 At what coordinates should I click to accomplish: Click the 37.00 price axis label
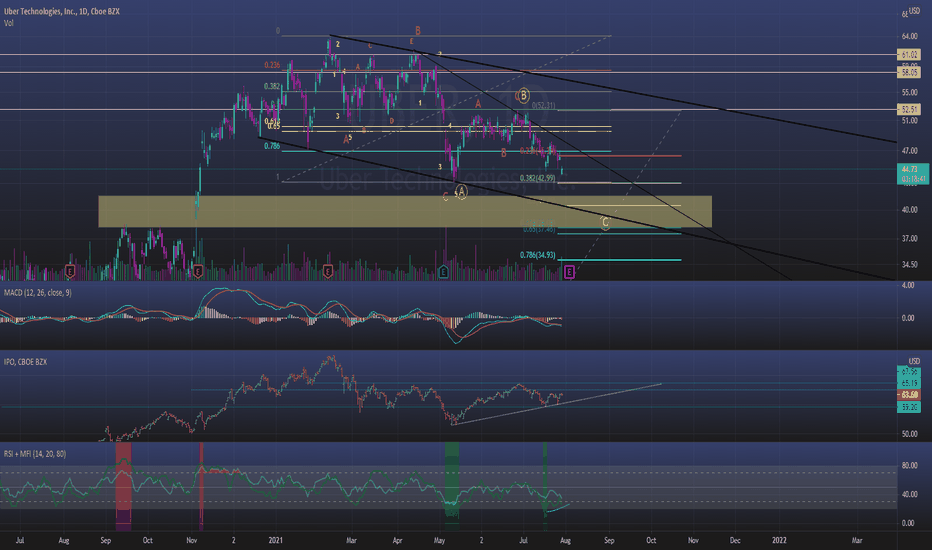909,238
